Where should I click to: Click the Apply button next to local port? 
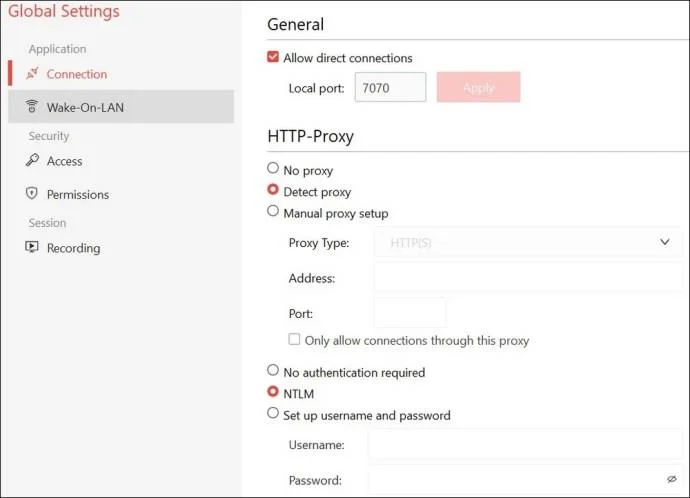tap(478, 87)
